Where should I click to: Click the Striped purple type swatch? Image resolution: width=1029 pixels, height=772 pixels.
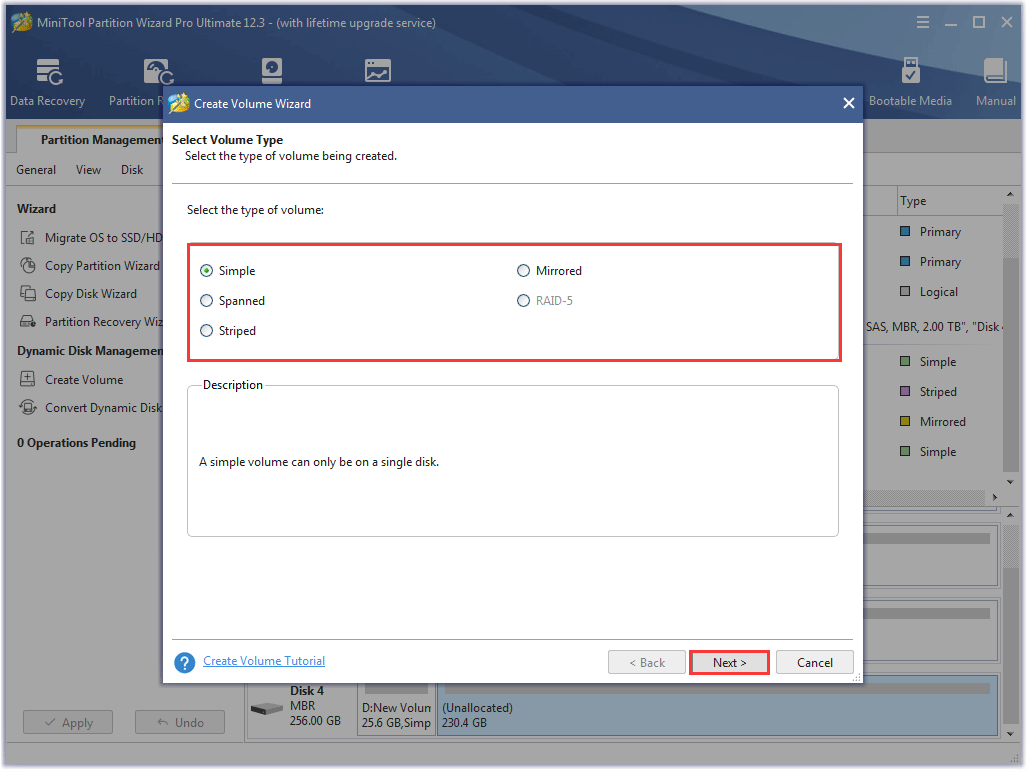click(x=905, y=391)
